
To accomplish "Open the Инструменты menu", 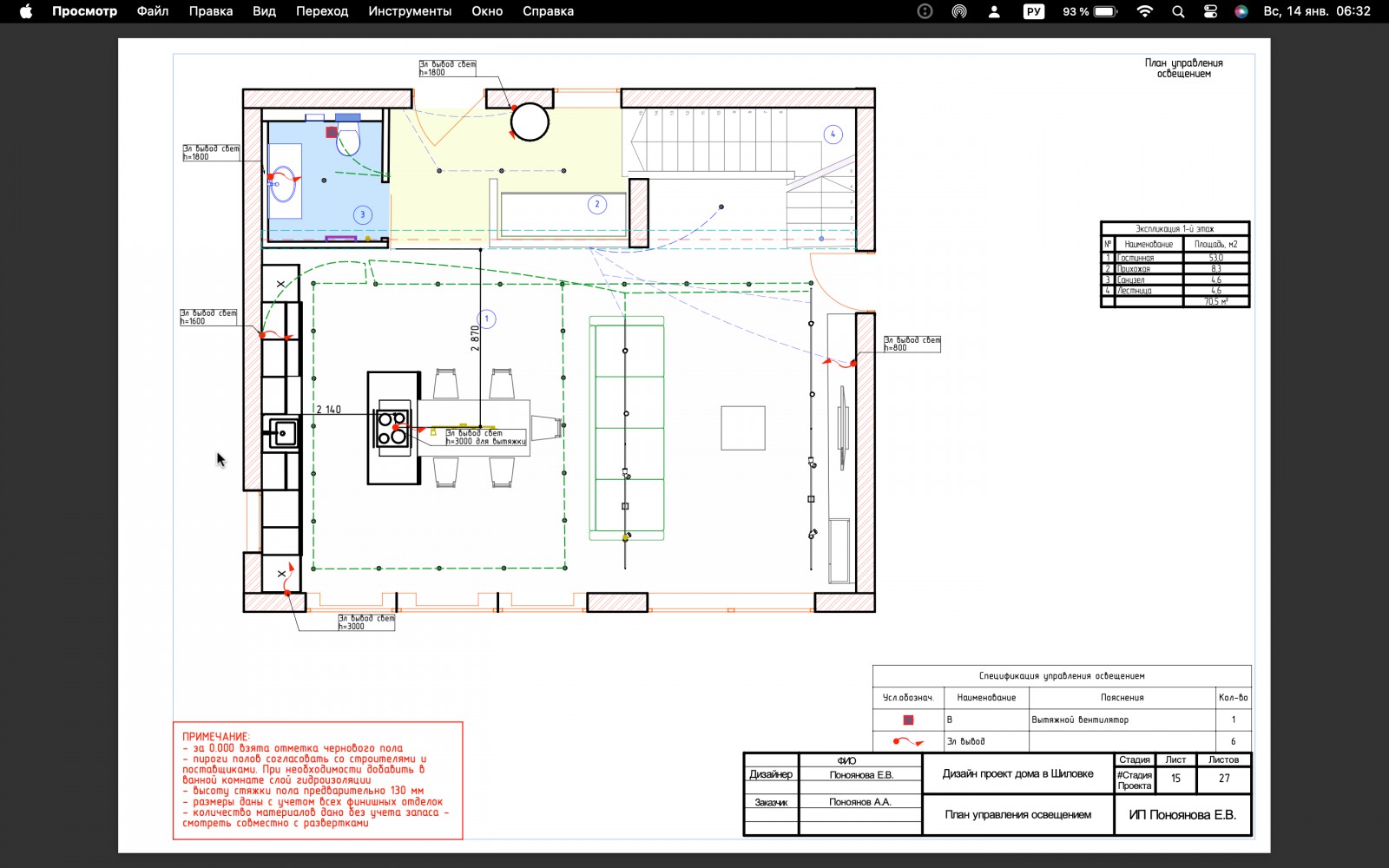I will click(410, 11).
